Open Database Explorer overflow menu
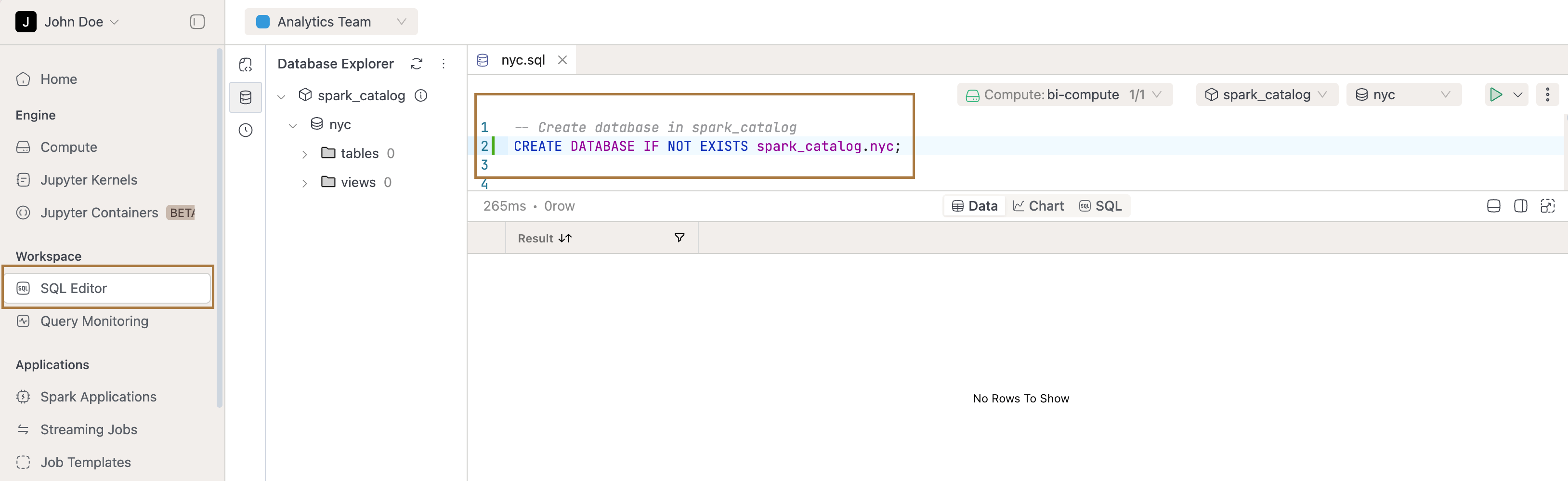The height and width of the screenshot is (481, 1568). 444,63
